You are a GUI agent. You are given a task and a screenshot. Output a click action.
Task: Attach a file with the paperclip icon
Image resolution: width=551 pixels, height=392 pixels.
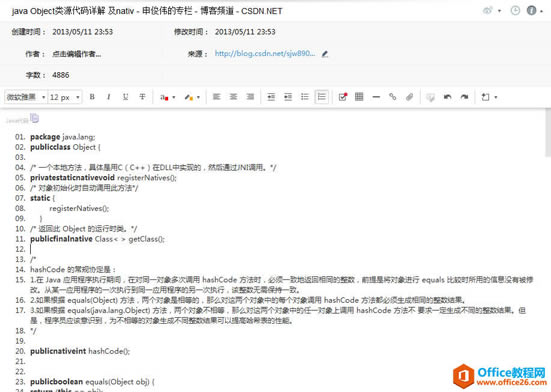click(409, 97)
